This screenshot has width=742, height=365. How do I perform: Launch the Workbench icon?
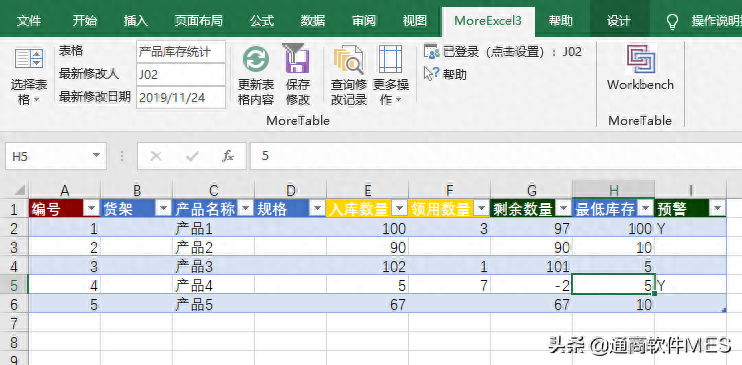coord(640,59)
